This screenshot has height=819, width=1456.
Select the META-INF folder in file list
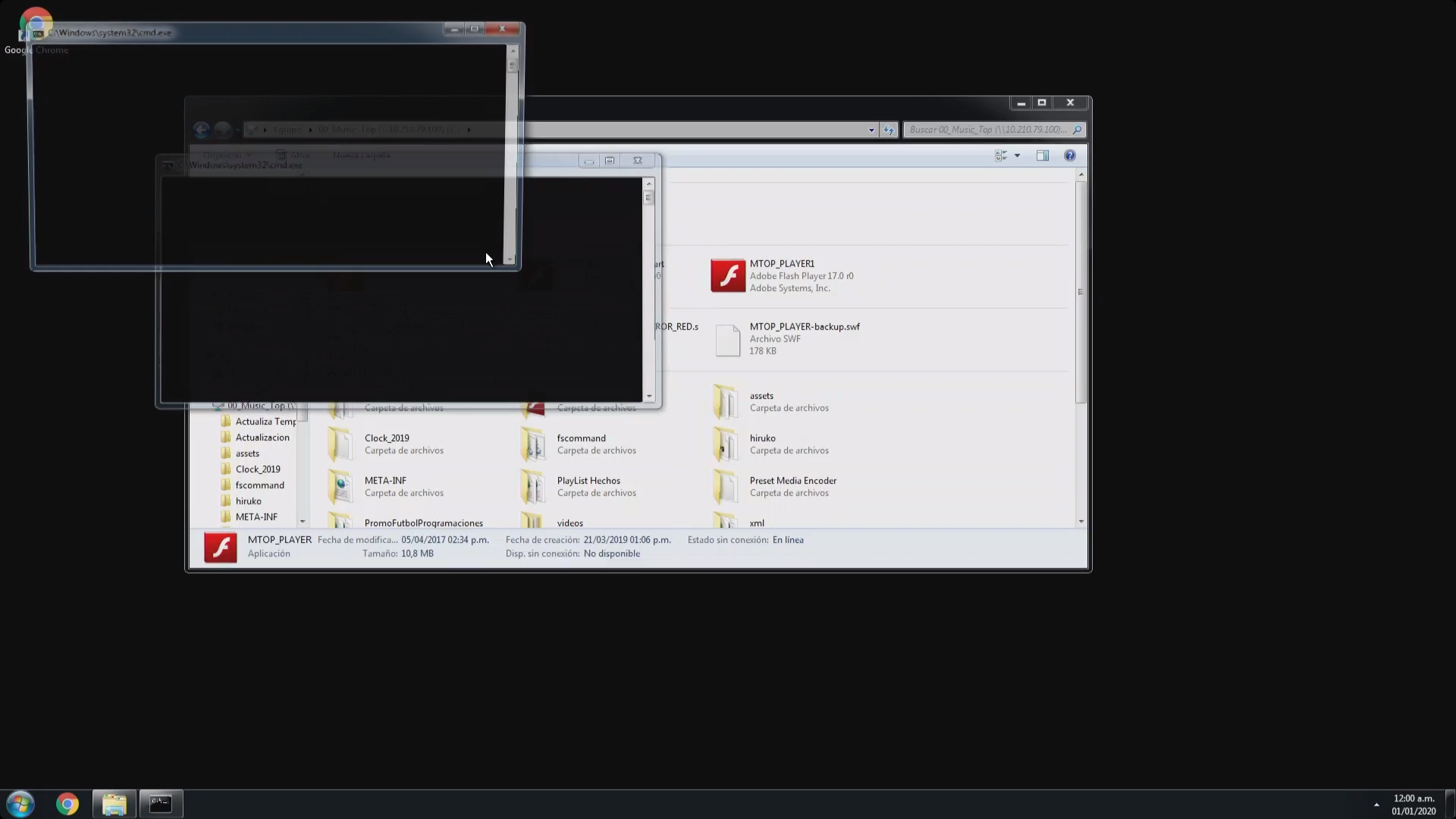click(x=387, y=487)
